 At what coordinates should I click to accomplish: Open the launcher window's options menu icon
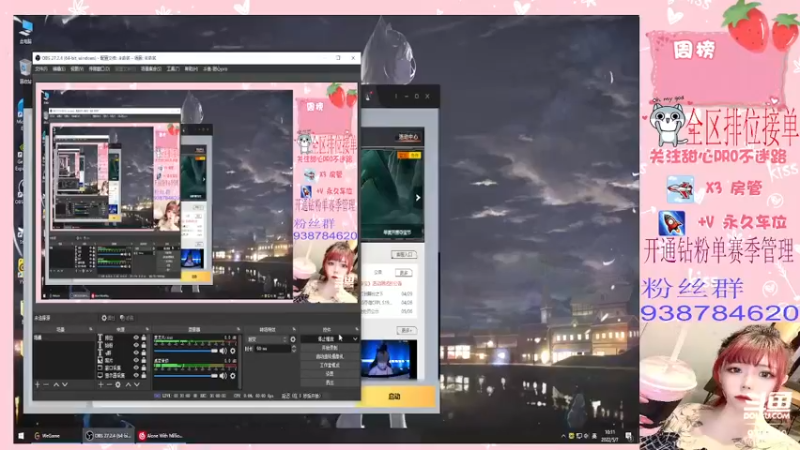click(x=396, y=96)
